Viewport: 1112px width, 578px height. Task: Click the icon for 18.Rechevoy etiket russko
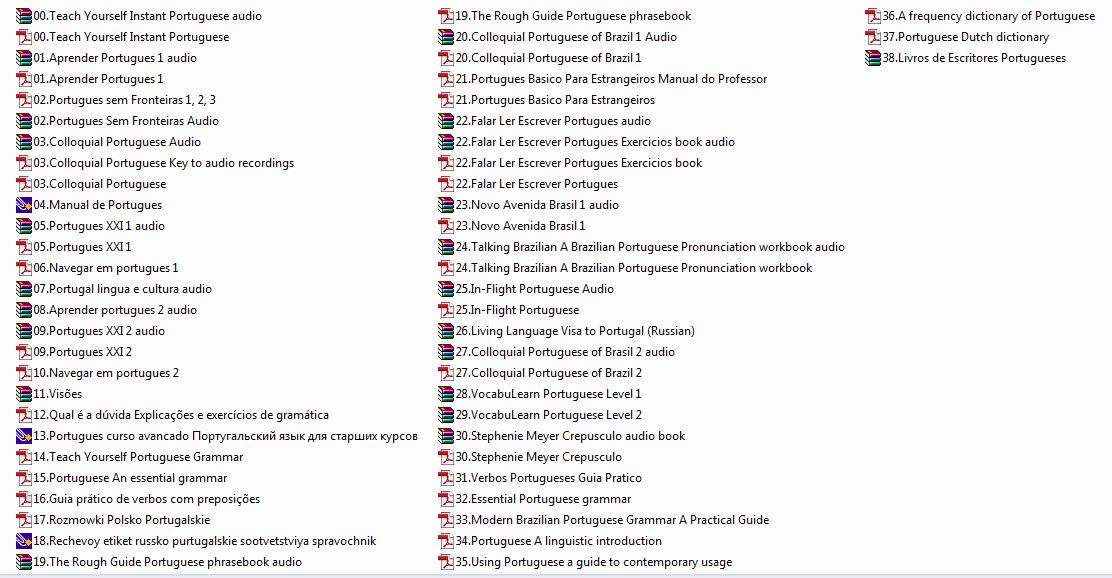click(x=25, y=541)
